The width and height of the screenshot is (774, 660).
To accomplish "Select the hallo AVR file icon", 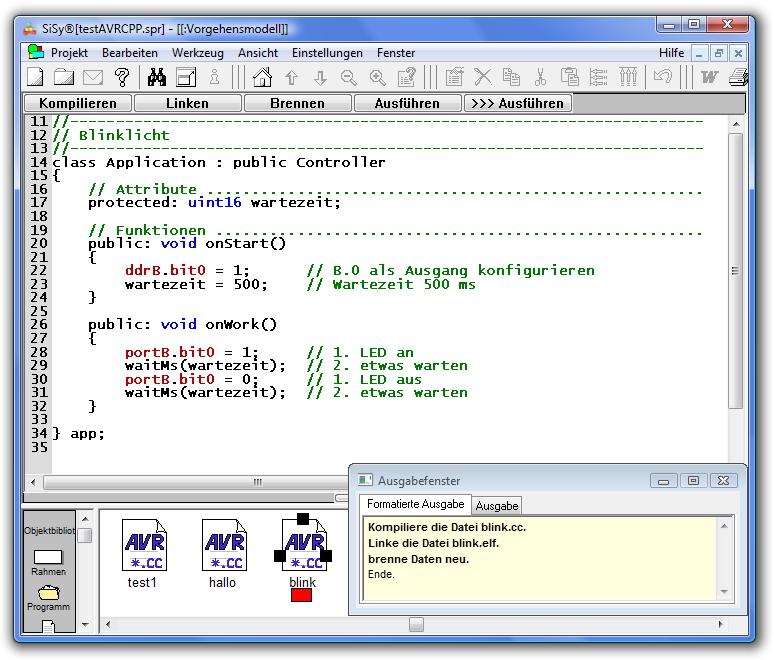I will click(x=223, y=547).
